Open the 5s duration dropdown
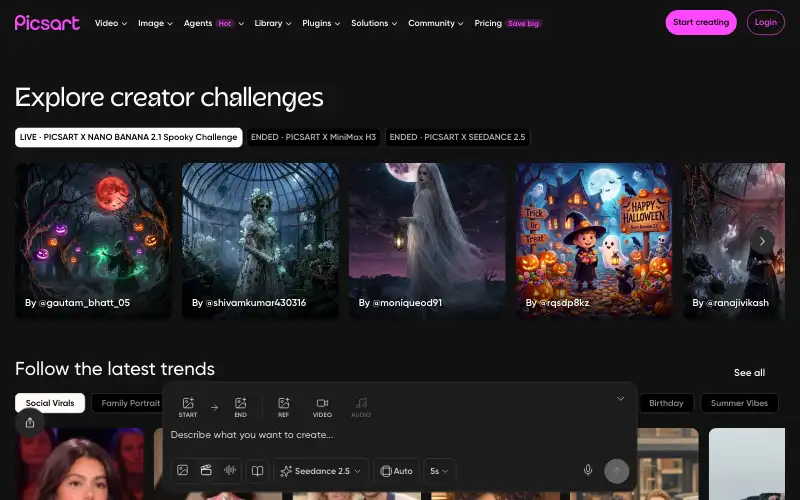Image resolution: width=800 pixels, height=500 pixels. (439, 470)
